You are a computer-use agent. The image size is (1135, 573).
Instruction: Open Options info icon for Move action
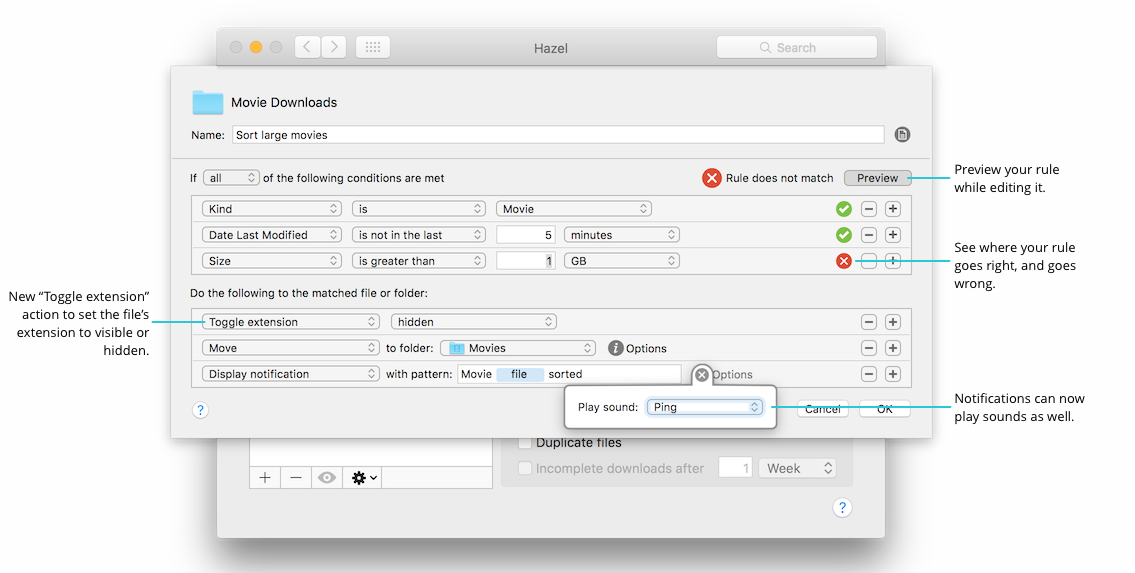tap(615, 348)
